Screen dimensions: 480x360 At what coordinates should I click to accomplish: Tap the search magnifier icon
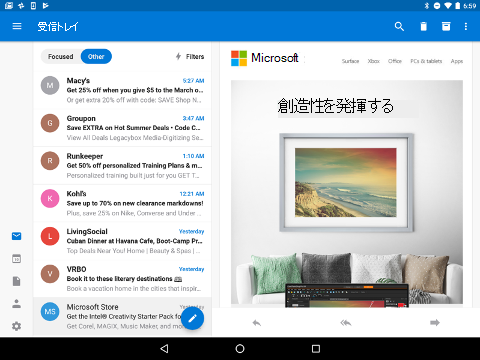pyautogui.click(x=399, y=26)
